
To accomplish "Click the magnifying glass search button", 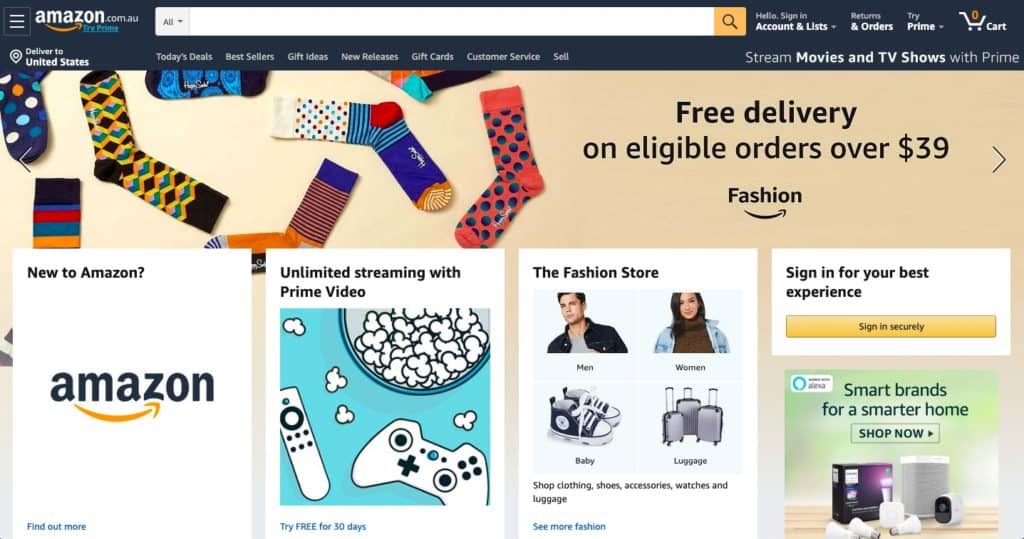I will coord(729,22).
